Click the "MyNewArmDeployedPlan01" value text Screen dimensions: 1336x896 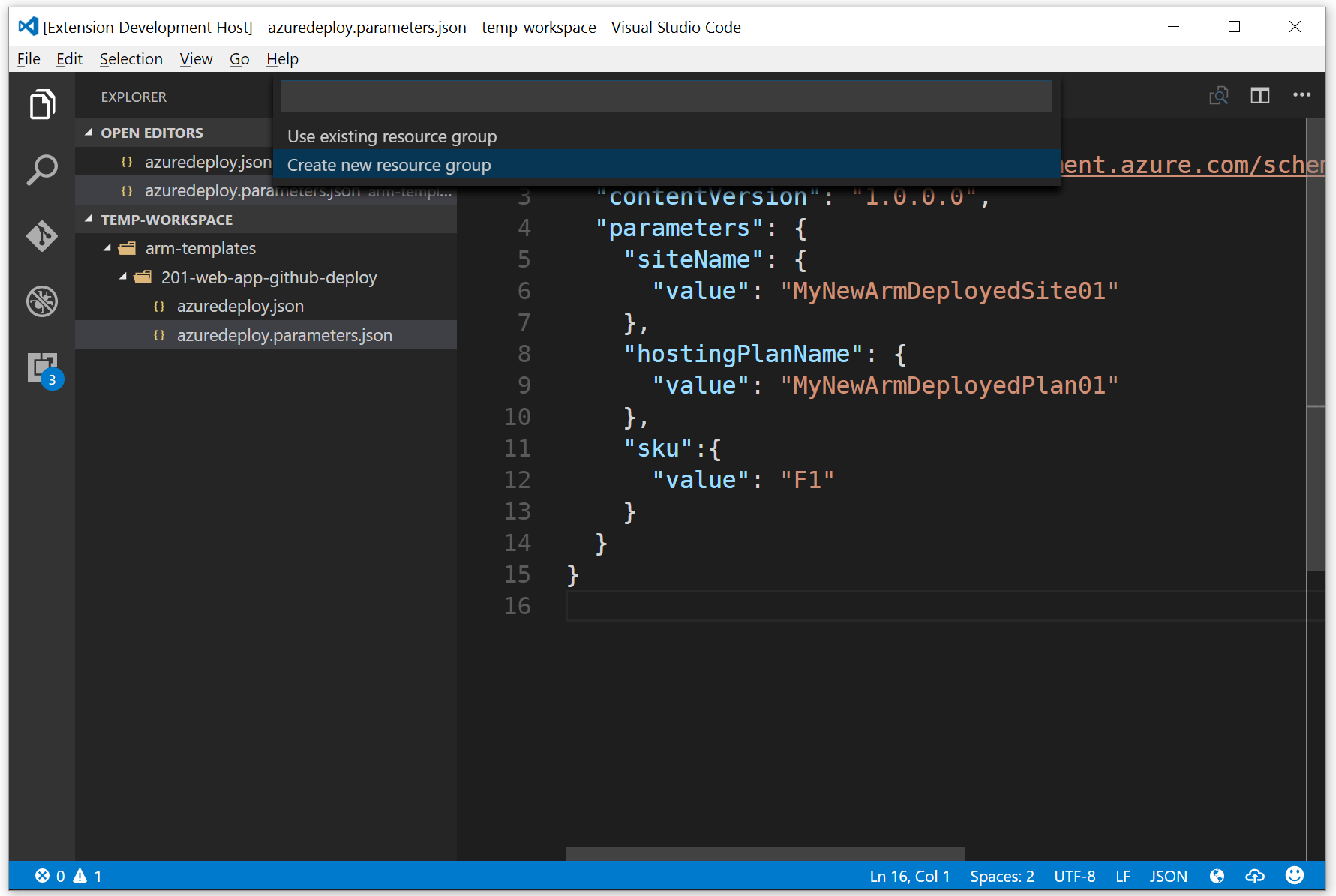pyautogui.click(x=949, y=385)
